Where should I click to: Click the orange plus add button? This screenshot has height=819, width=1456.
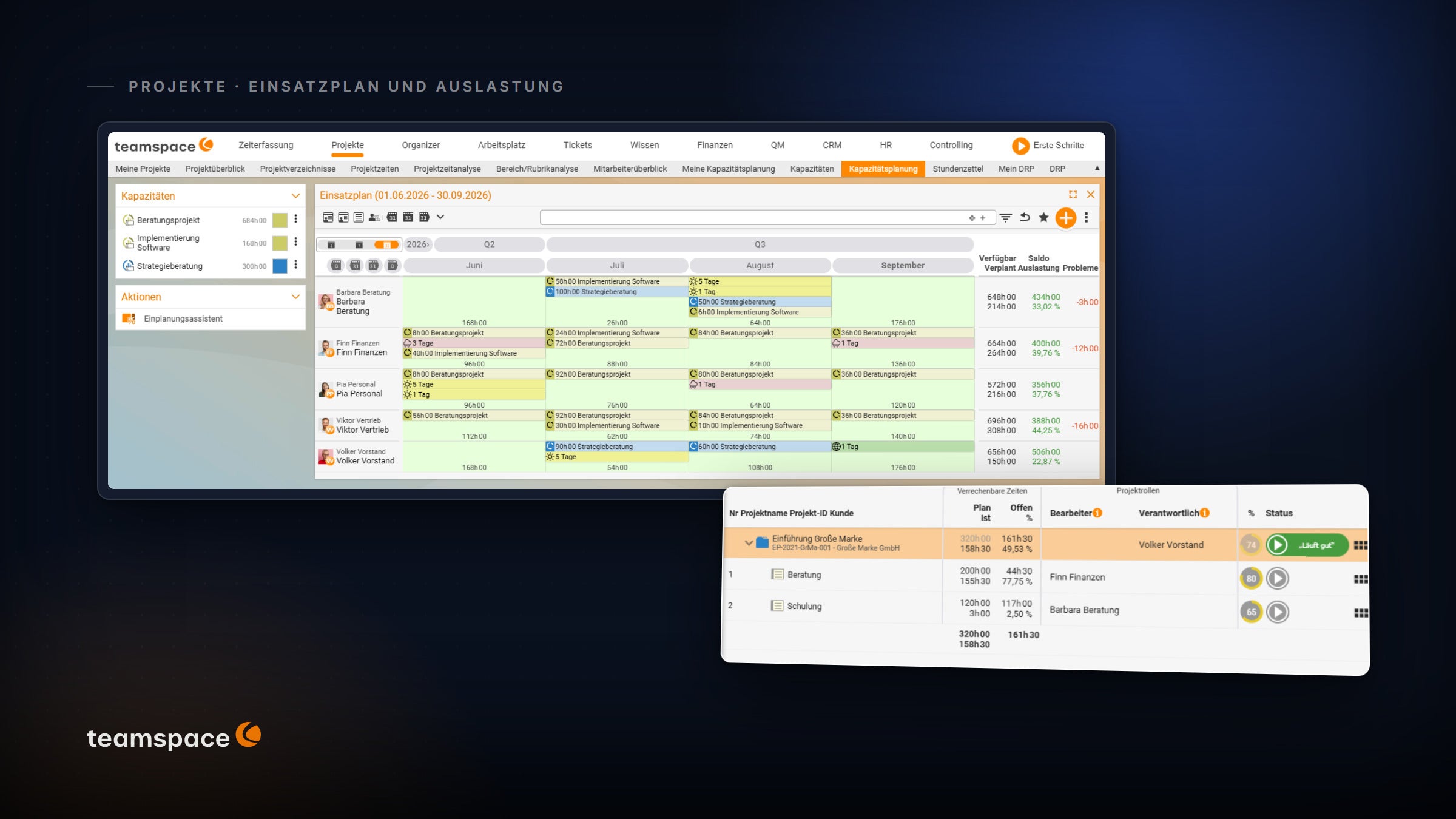pos(1065,218)
